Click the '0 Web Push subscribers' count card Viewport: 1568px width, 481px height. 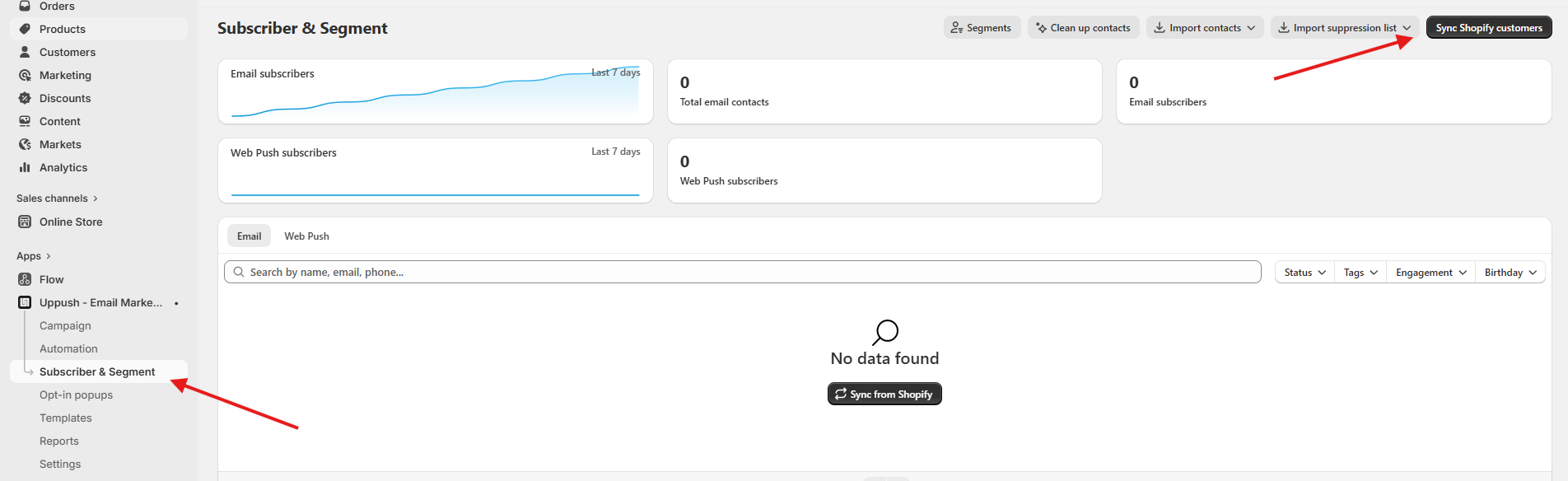click(x=884, y=170)
